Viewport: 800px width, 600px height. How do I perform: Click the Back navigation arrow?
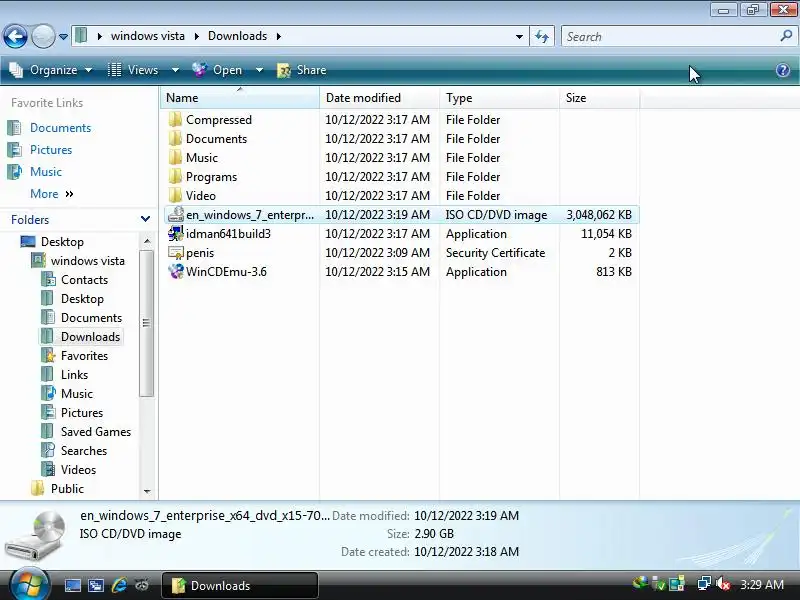15,37
